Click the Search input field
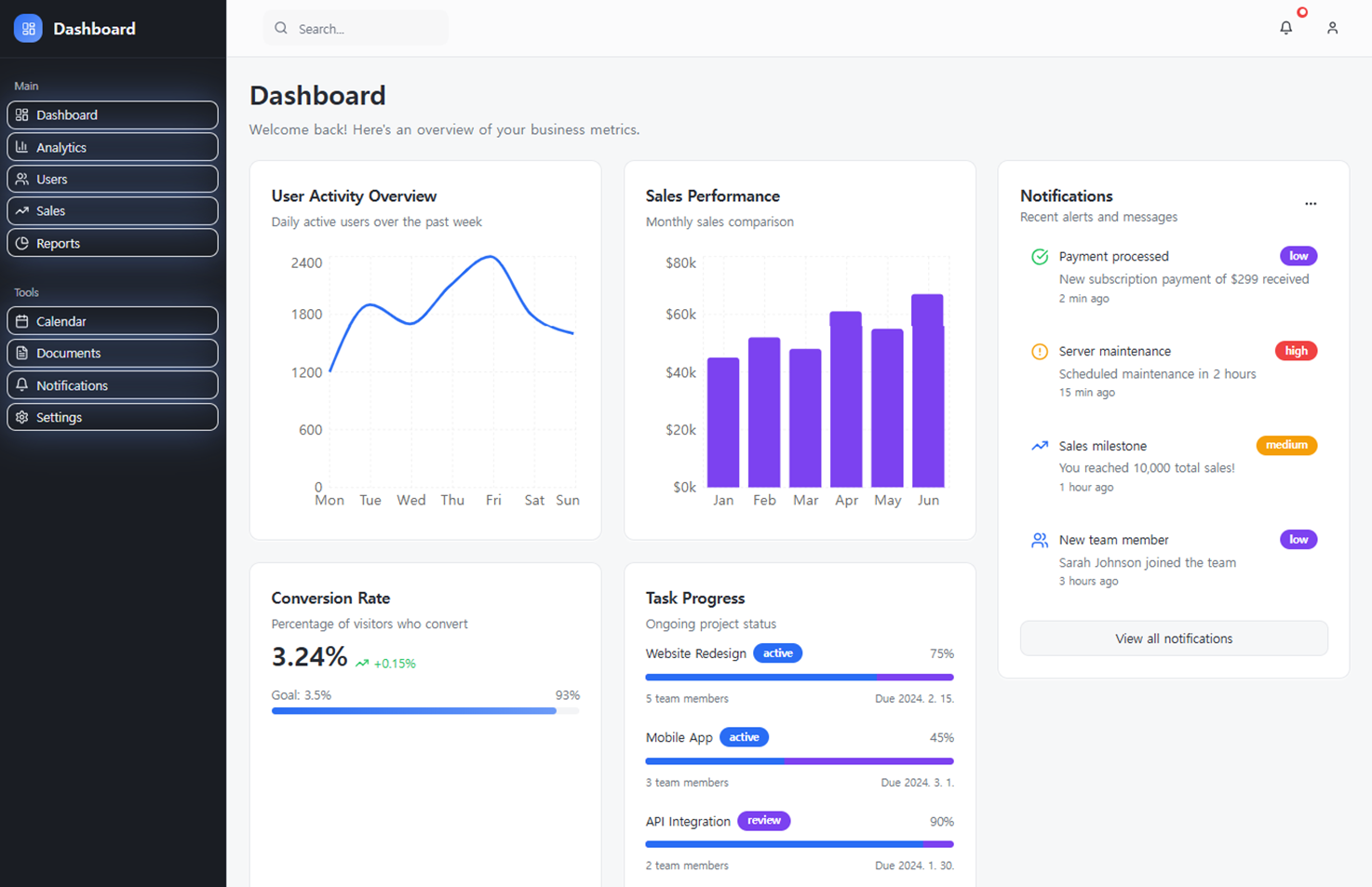The image size is (1372, 887). (356, 28)
